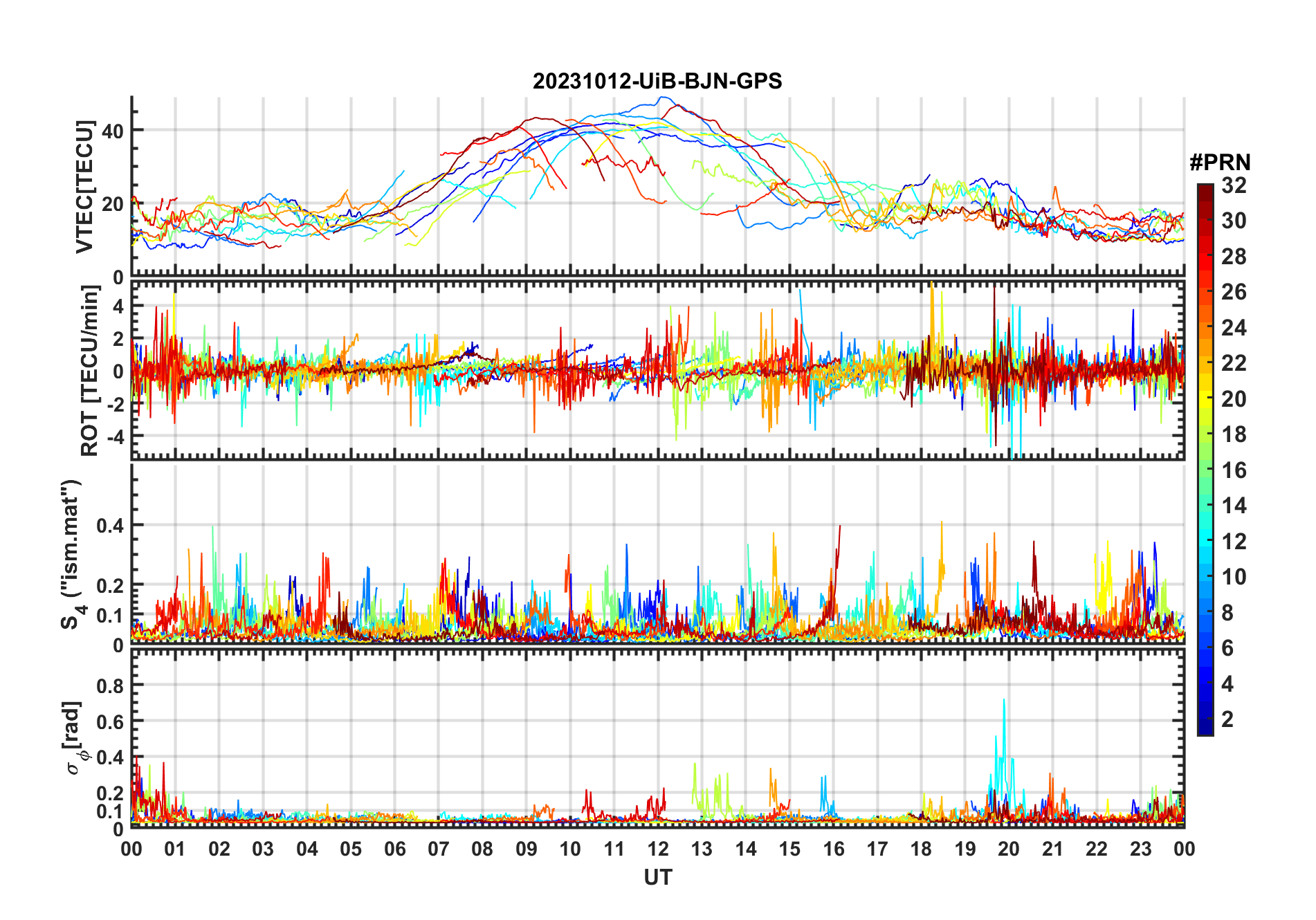Select the S4 ("ism.mat") y-axis label

[71, 554]
